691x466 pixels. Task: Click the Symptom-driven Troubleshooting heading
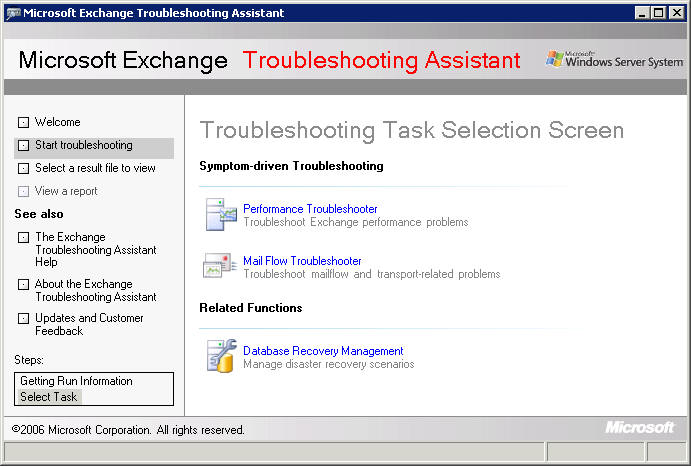point(291,166)
